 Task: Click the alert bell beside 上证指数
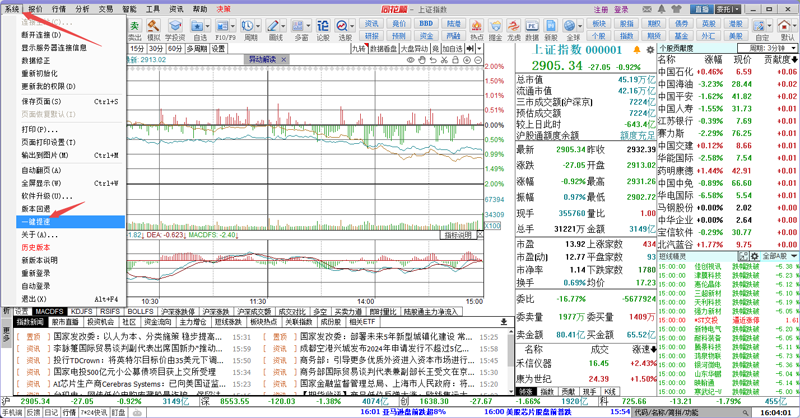638,48
